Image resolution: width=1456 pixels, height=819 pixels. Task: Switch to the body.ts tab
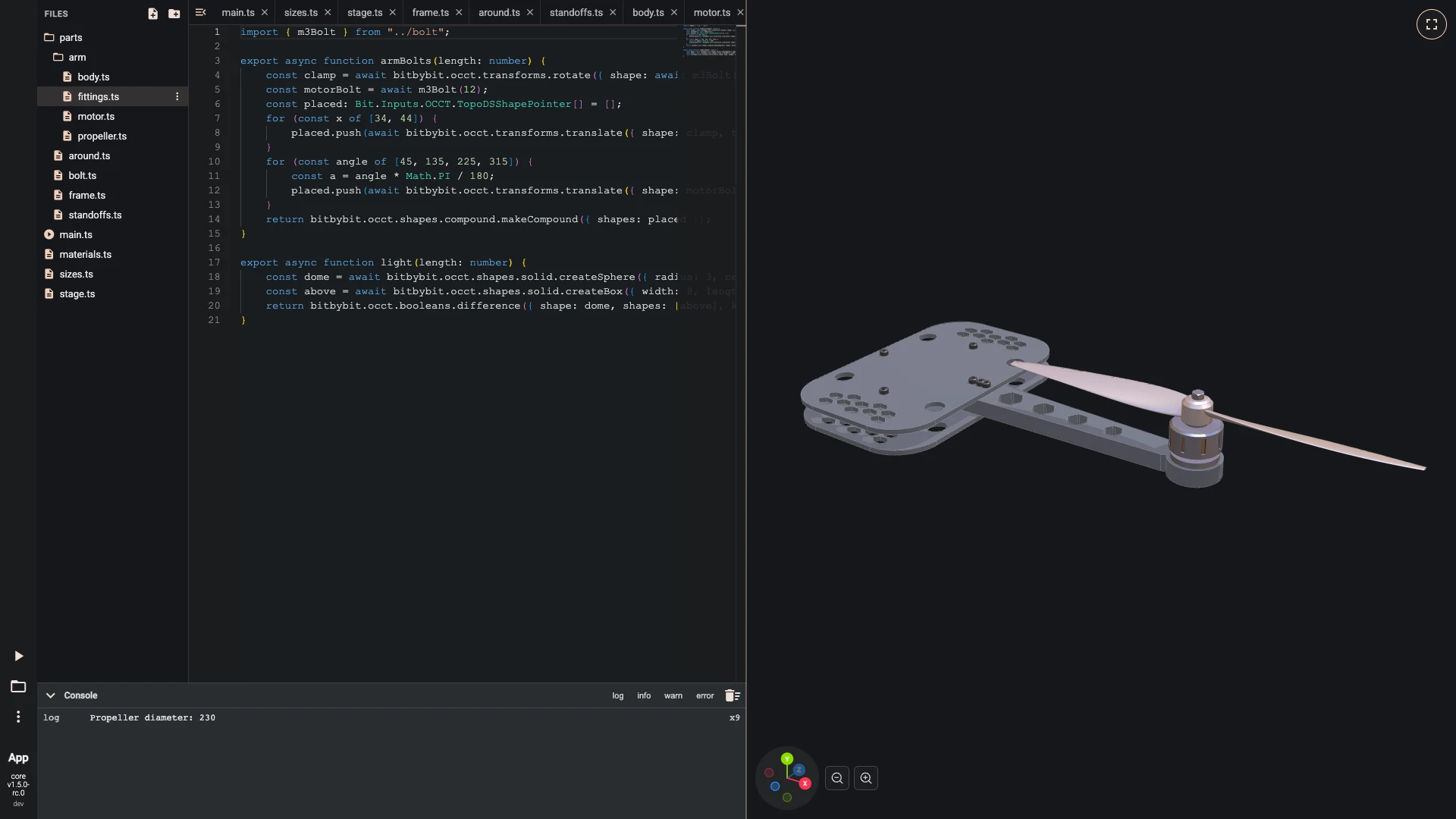pyautogui.click(x=648, y=12)
